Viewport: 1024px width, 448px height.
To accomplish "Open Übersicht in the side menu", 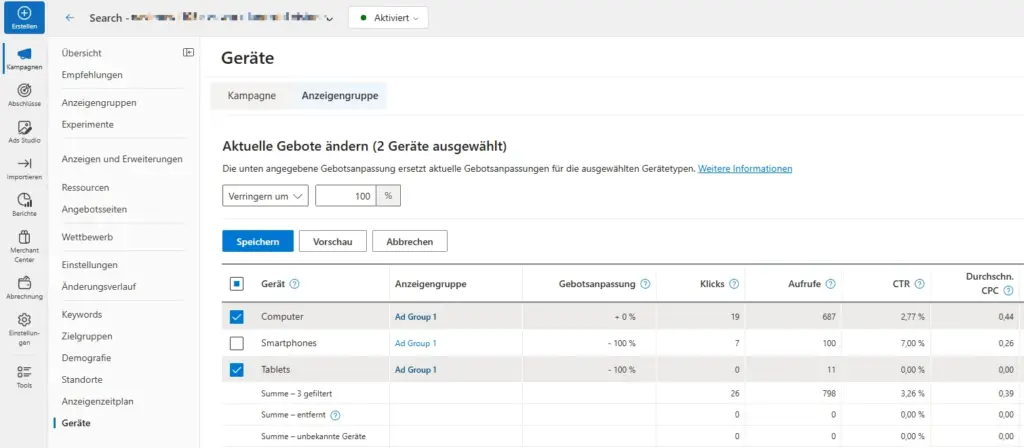I will (82, 53).
